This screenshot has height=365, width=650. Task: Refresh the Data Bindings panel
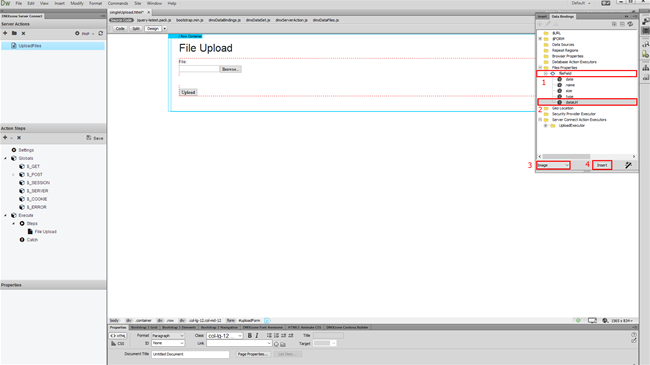[630, 24]
